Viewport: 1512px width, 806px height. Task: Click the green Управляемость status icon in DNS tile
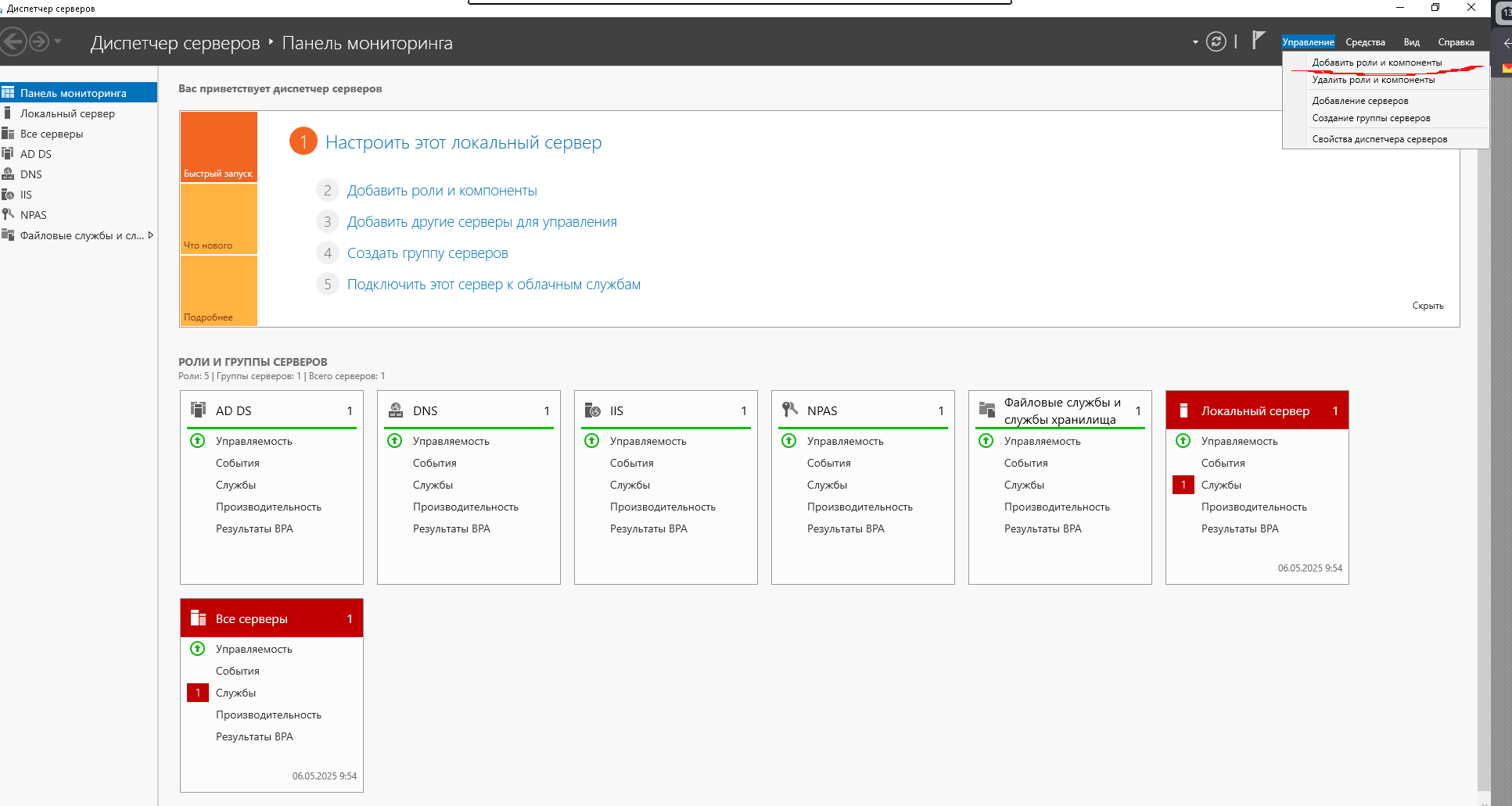395,441
